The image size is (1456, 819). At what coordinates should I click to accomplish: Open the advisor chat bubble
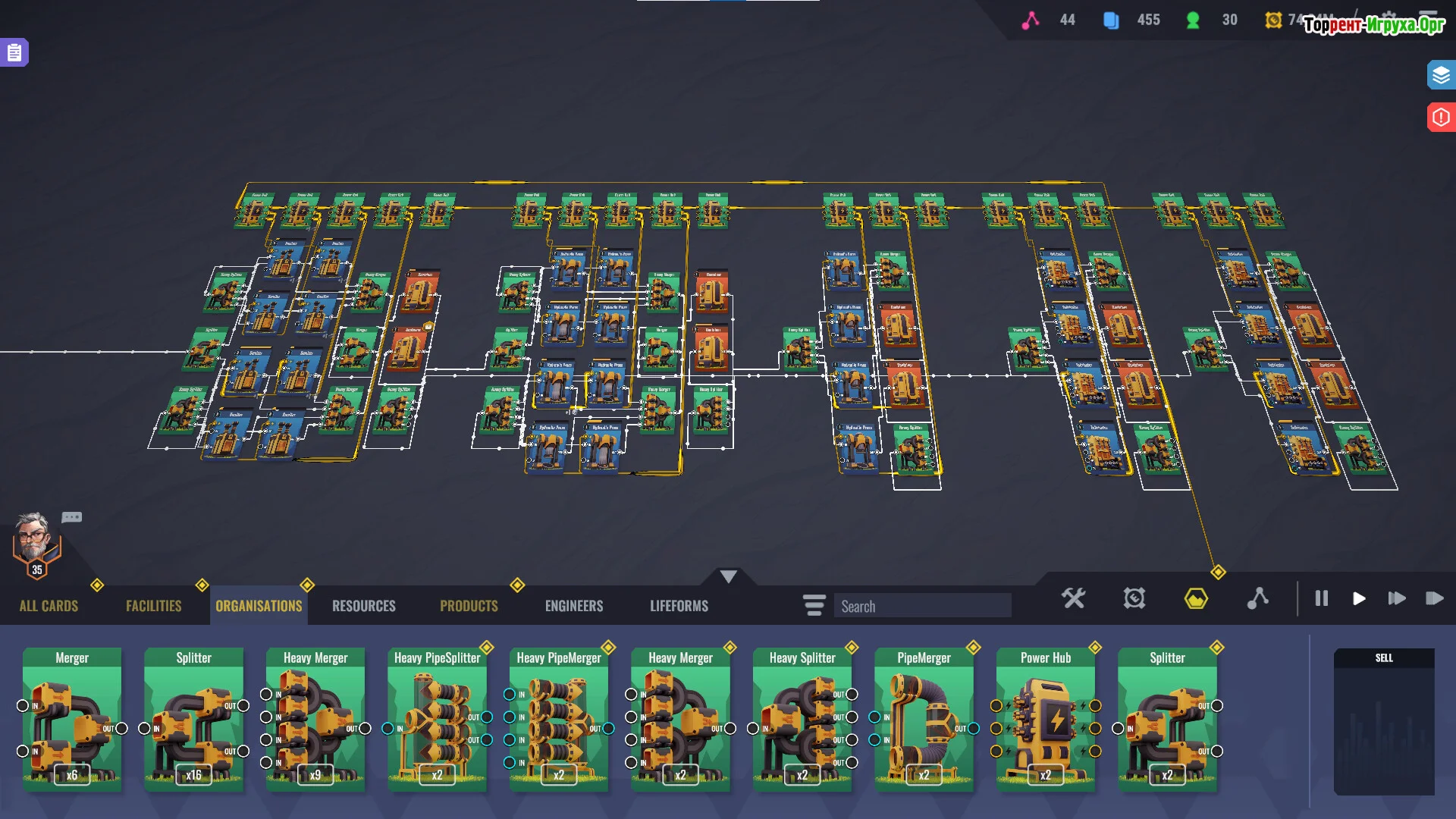[x=72, y=517]
